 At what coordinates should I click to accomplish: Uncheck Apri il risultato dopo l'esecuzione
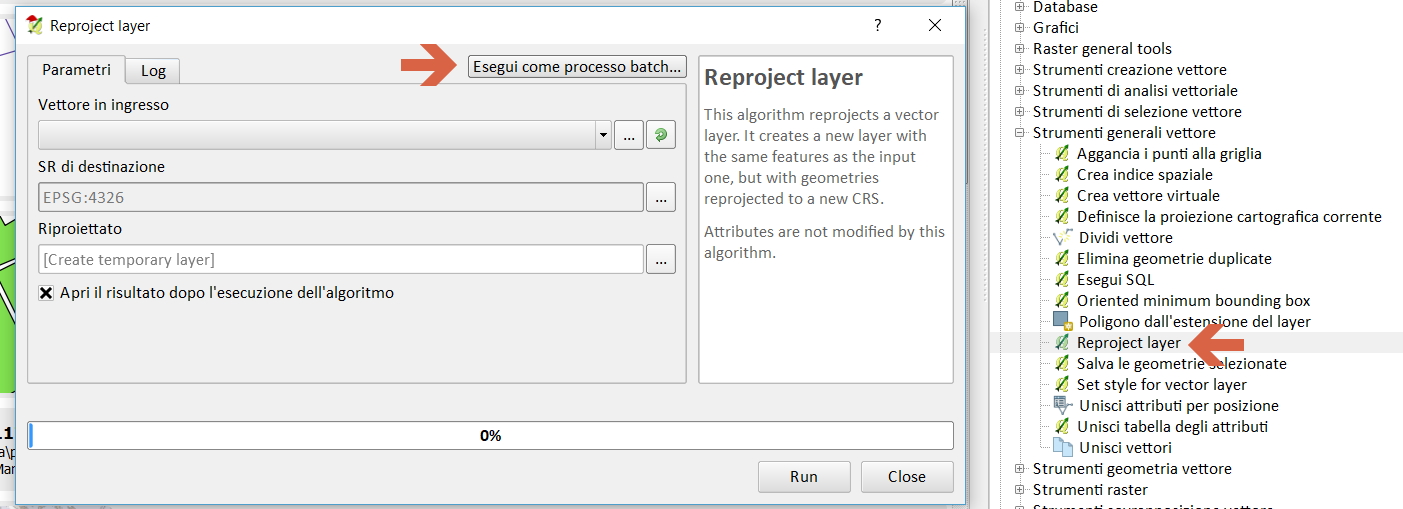click(x=46, y=293)
